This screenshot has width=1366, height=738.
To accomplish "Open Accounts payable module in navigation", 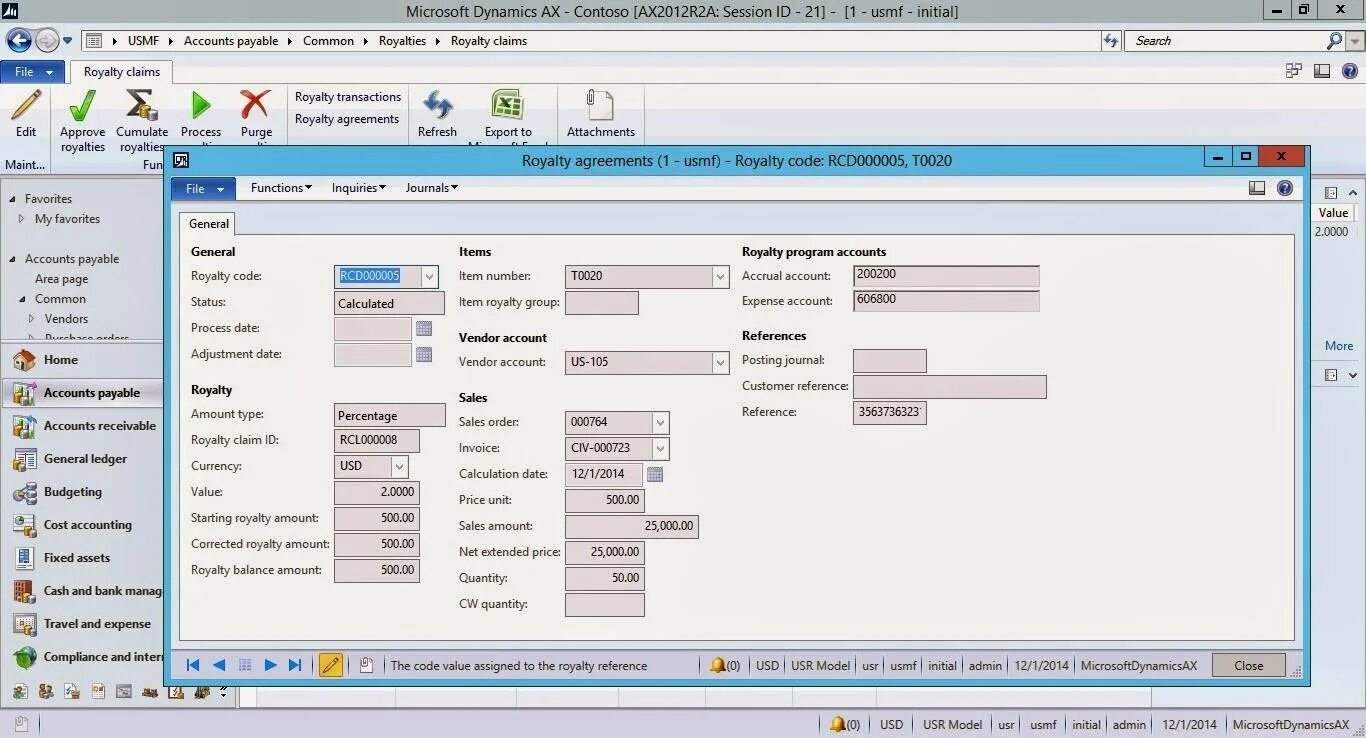I will coord(81,393).
